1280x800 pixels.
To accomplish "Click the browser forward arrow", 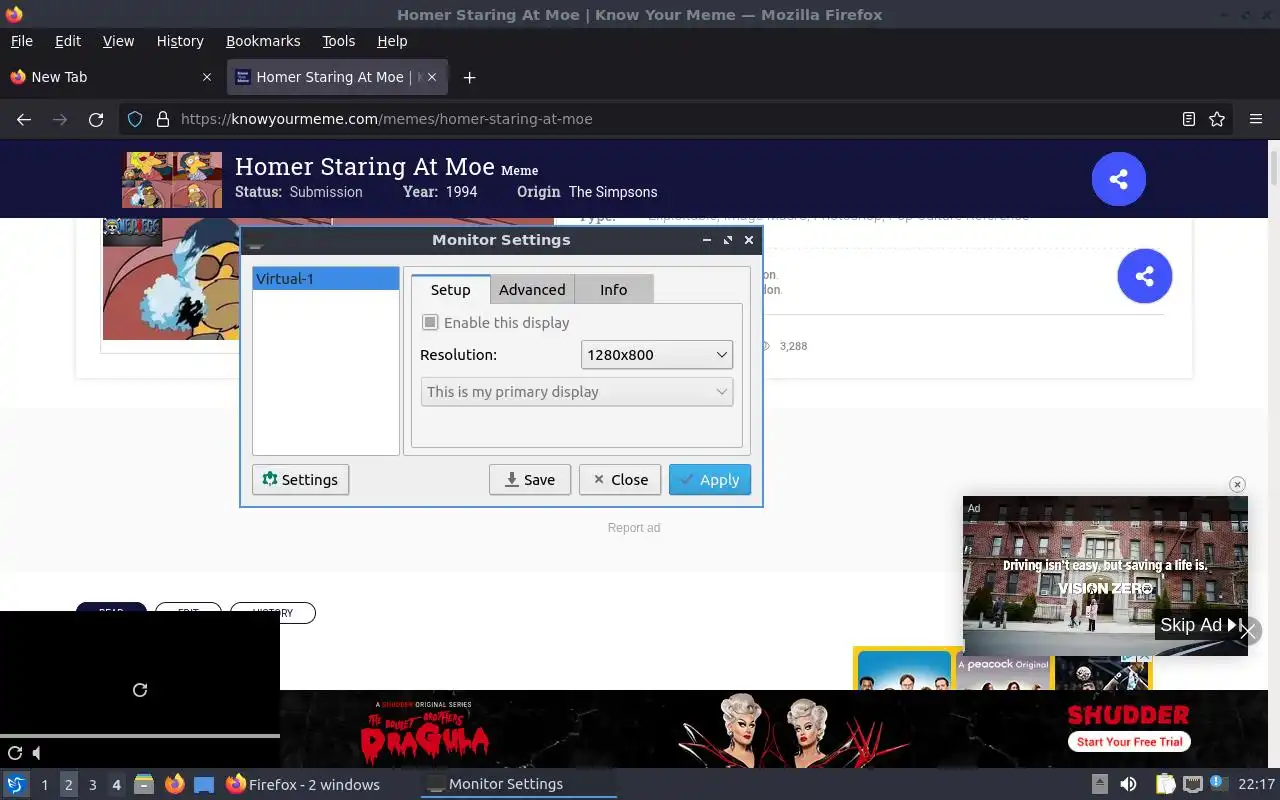I will 60,119.
